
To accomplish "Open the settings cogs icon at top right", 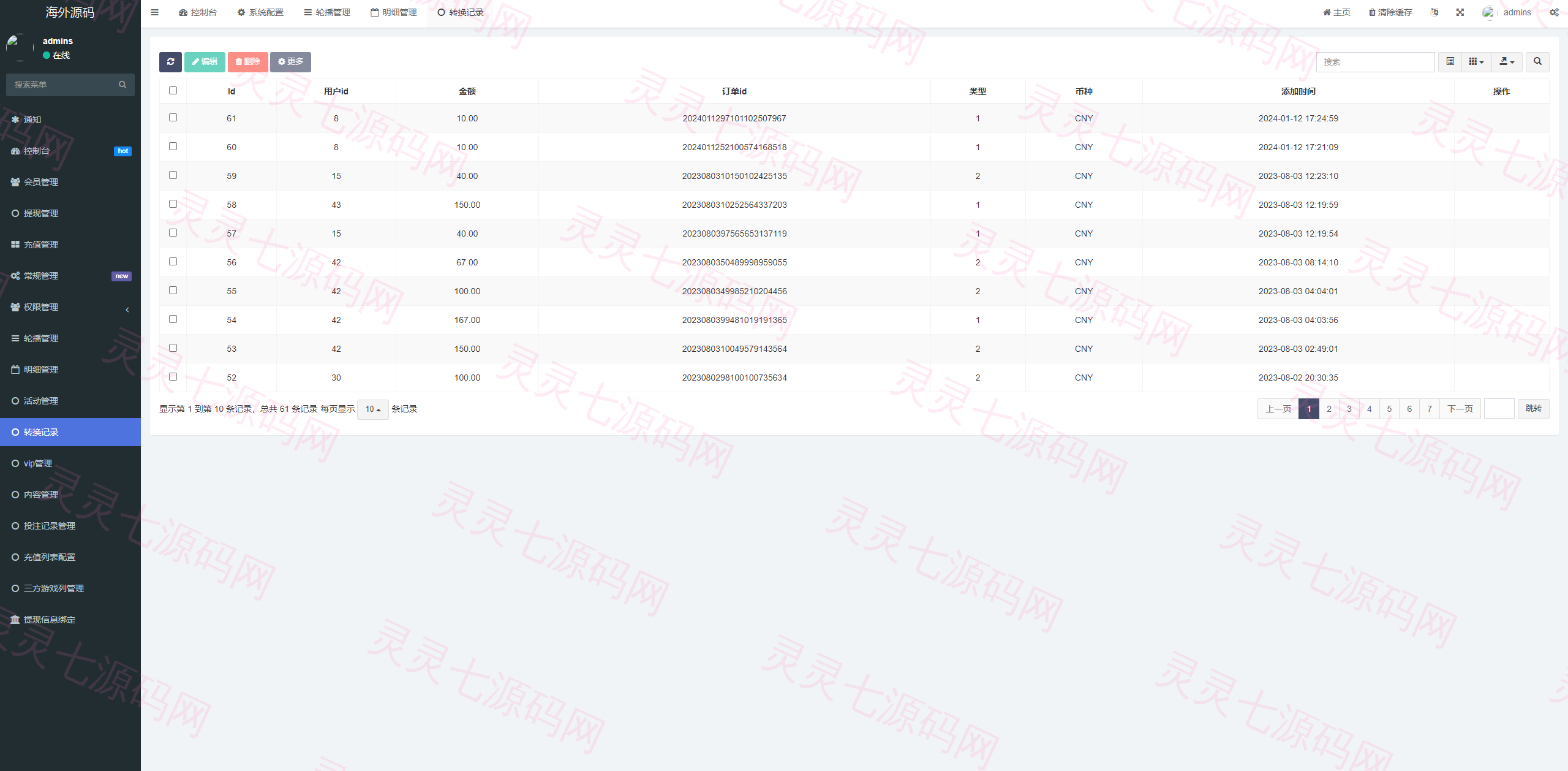I will click(1555, 12).
